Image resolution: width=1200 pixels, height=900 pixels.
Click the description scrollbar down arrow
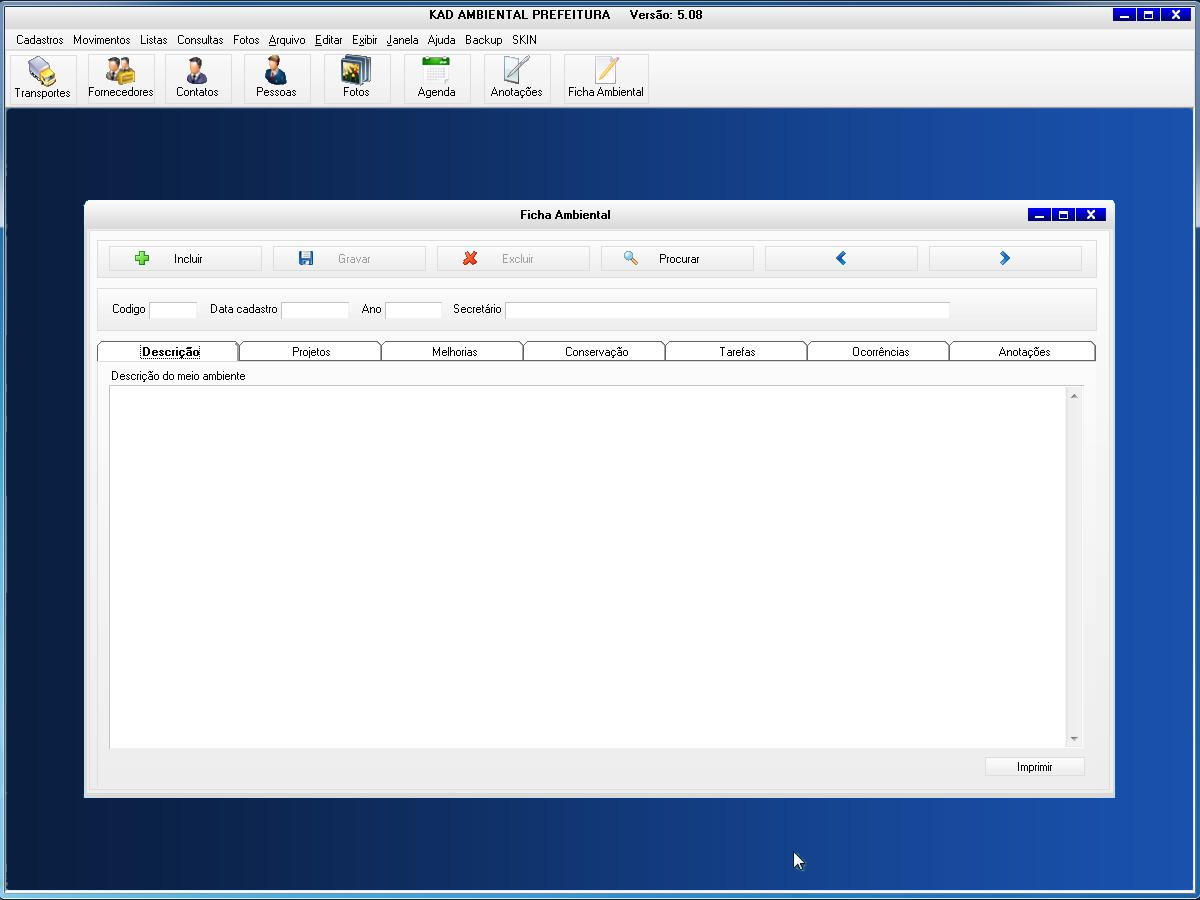[1074, 738]
